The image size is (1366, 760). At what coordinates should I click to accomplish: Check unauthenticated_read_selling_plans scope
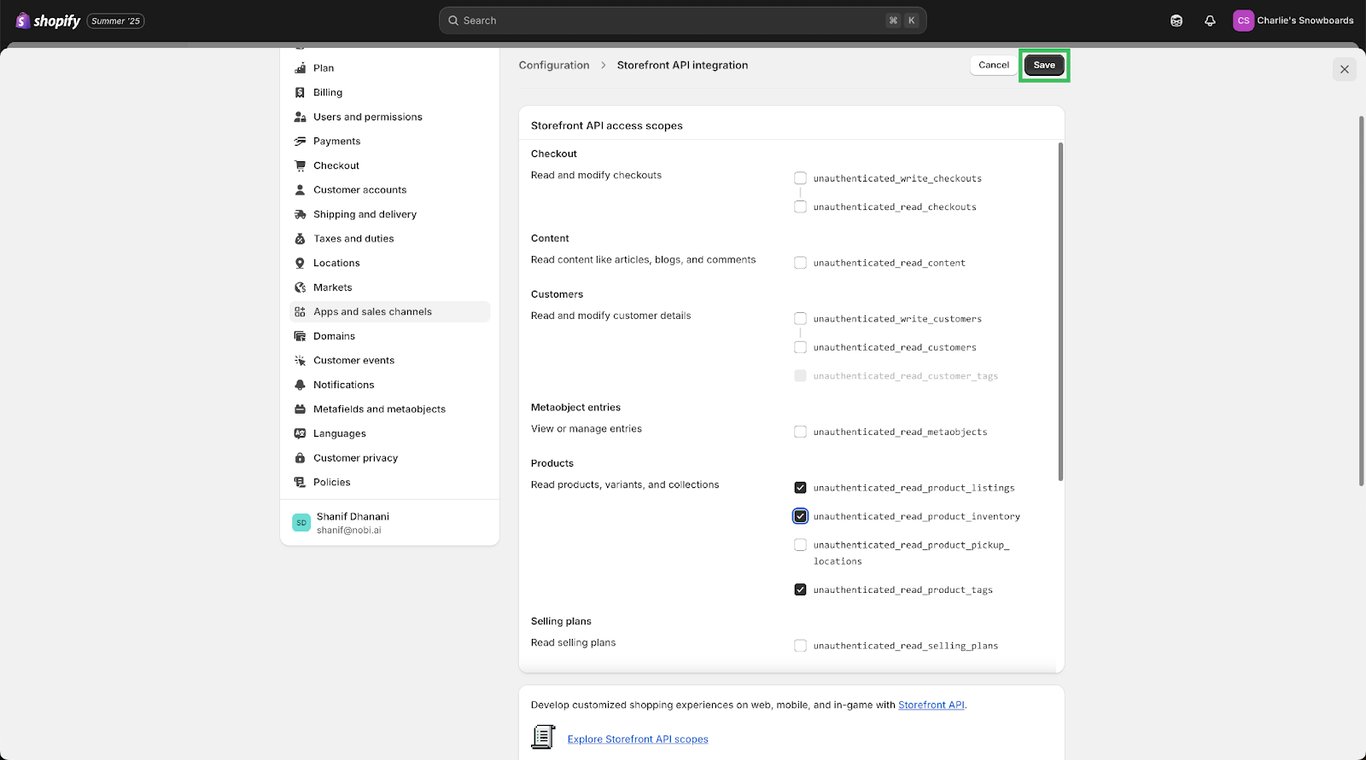tap(800, 646)
